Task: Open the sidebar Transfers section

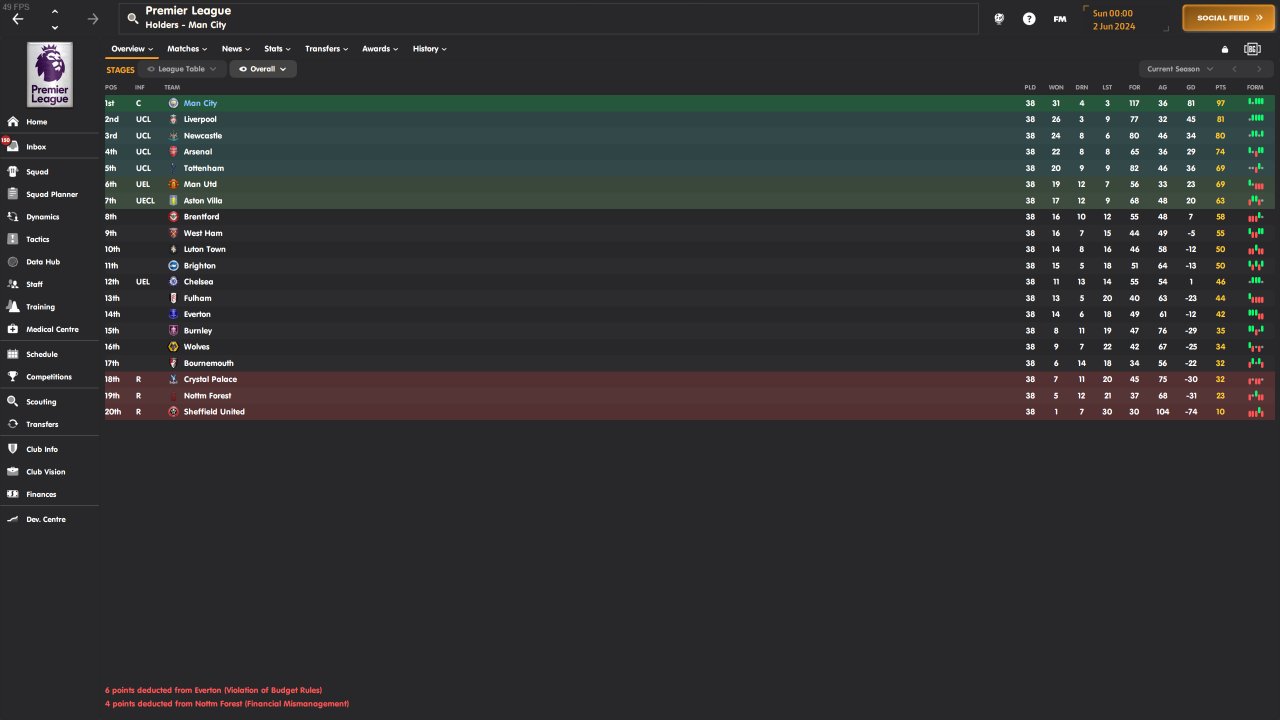Action: 42,424
